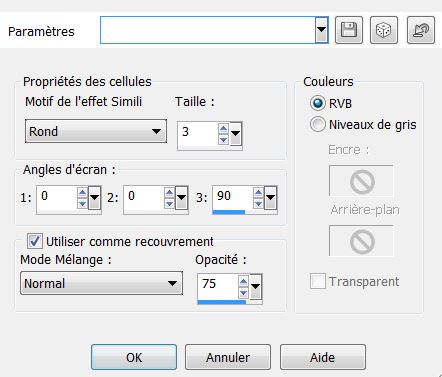Increase Opacité value with up arrow
The image size is (442, 377).
click(243, 282)
